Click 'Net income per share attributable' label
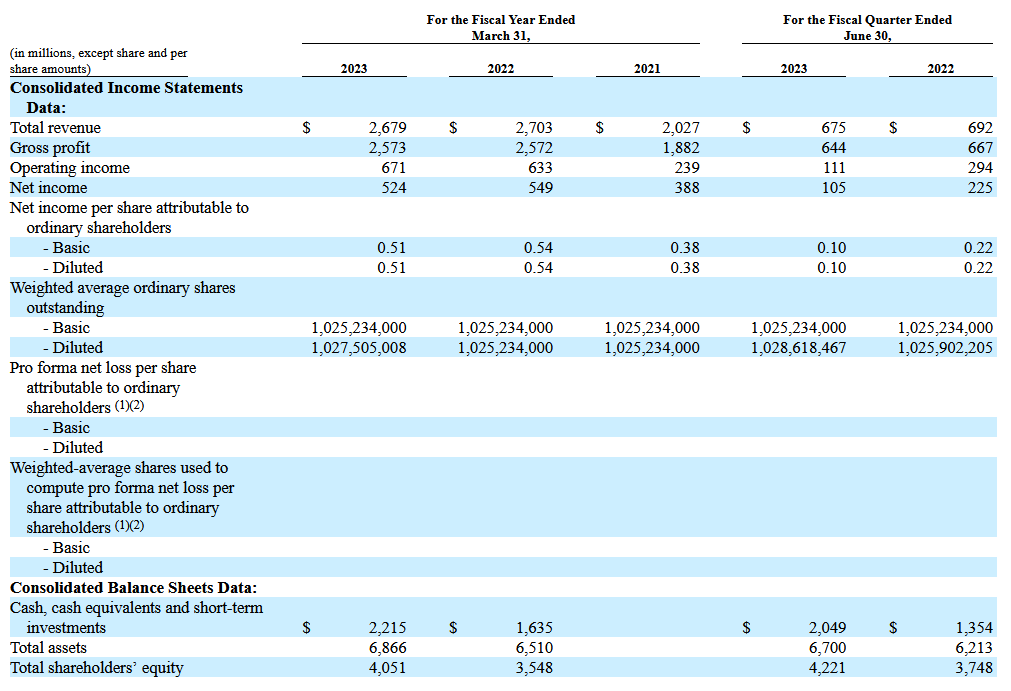 click(129, 218)
